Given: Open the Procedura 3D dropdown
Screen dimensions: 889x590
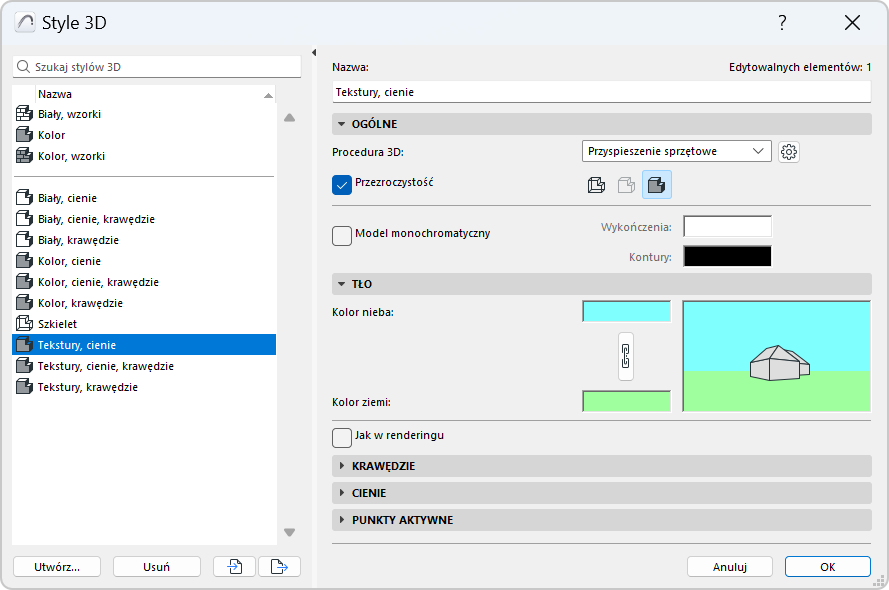Looking at the screenshot, I should point(676,152).
